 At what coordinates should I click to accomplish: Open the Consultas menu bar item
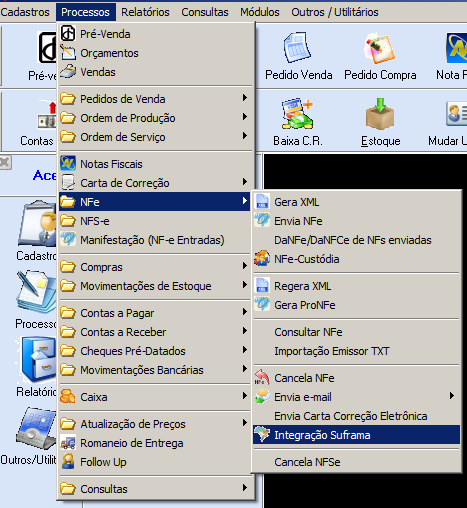[205, 12]
